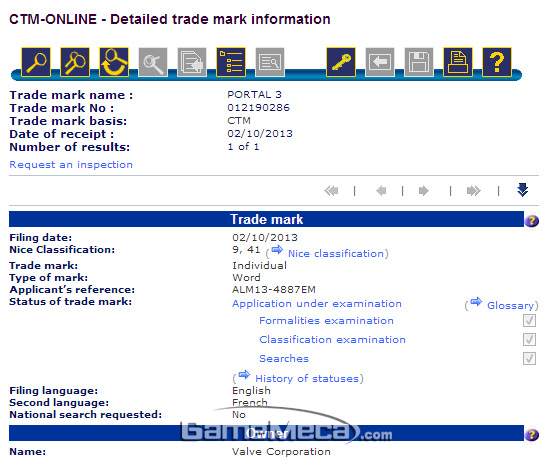554x459 pixels.
Task: Open the History of statuses link
Action: [x=307, y=379]
